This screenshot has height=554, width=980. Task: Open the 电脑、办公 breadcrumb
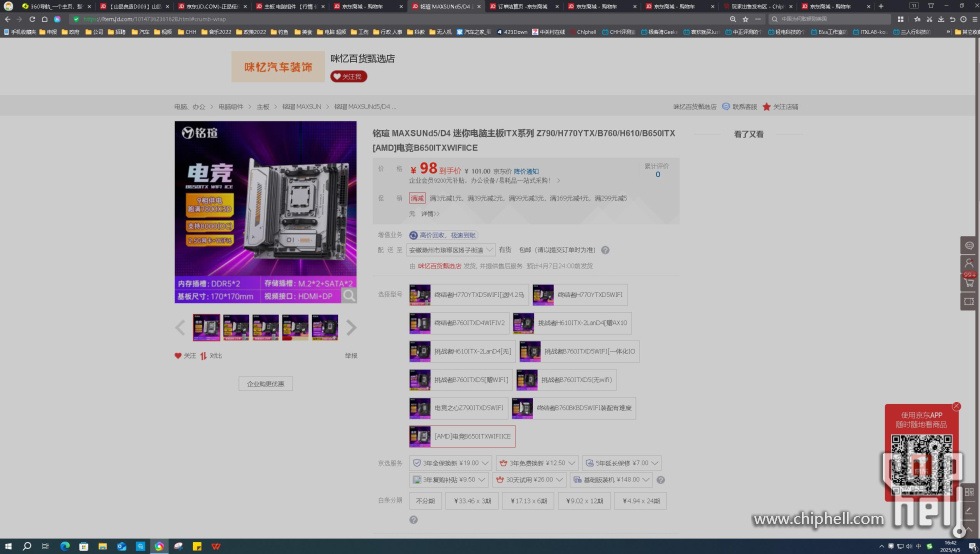point(189,107)
